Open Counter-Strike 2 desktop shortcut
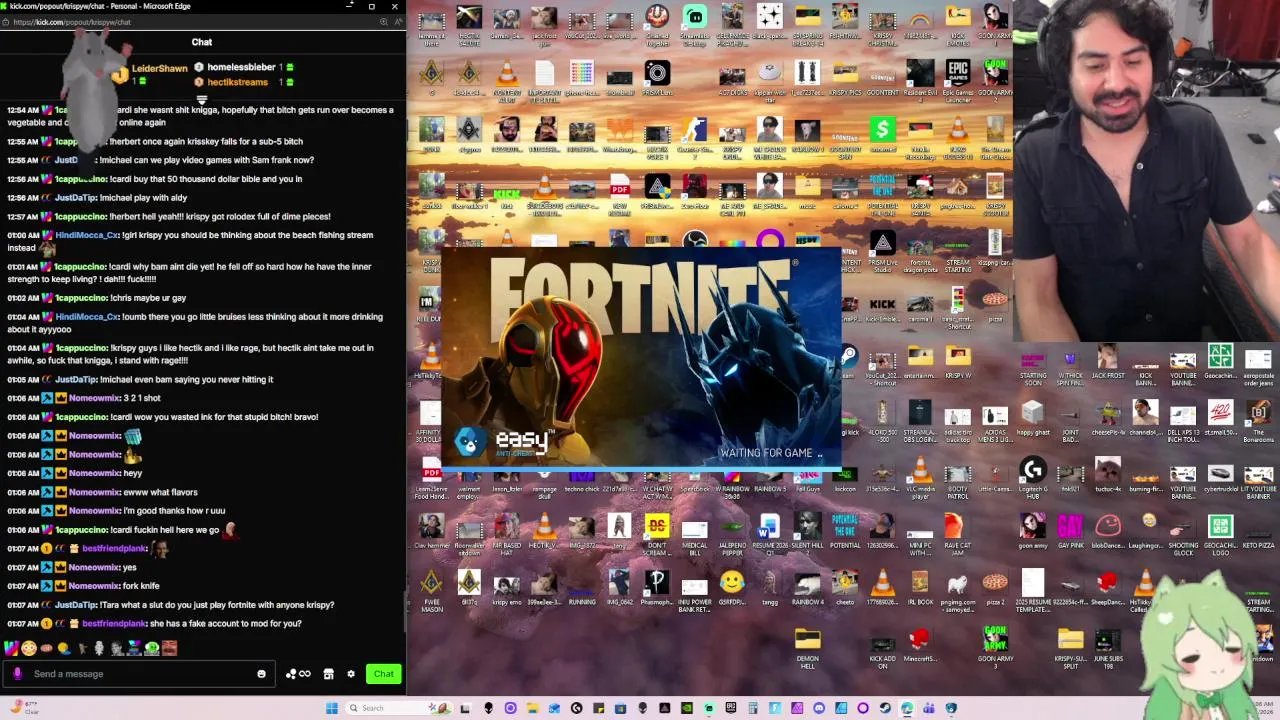Image resolution: width=1280 pixels, height=720 pixels. point(695,135)
